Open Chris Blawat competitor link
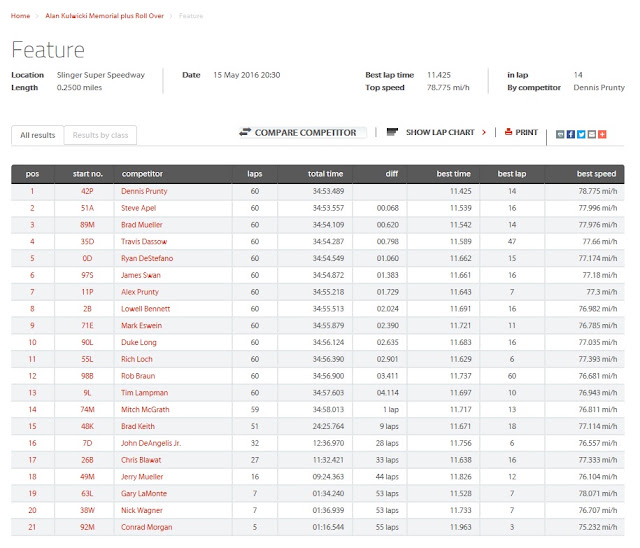The width and height of the screenshot is (640, 548). [x=141, y=459]
